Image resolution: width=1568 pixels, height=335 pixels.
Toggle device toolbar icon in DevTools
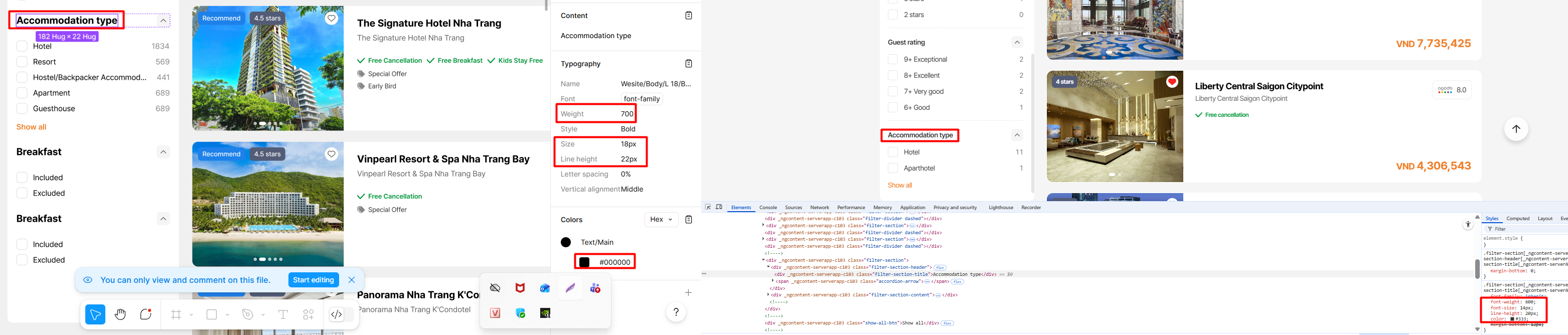click(719, 207)
